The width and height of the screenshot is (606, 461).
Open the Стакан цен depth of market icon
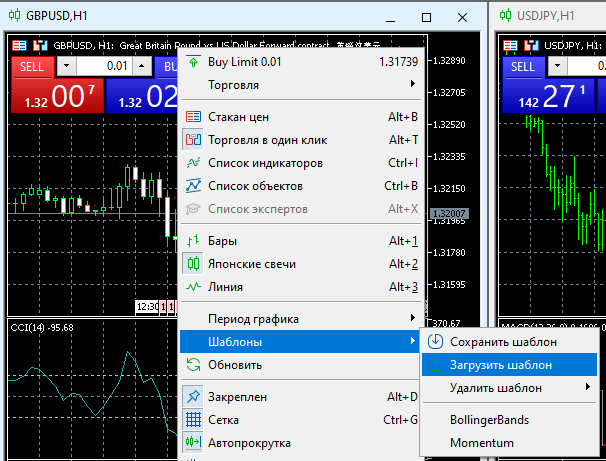pyautogui.click(x=194, y=117)
